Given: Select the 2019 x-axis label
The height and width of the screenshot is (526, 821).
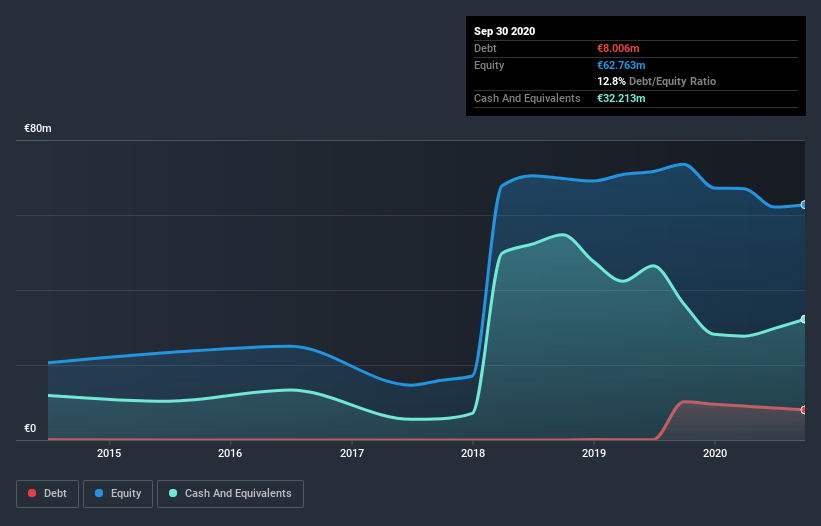Looking at the screenshot, I should click(x=594, y=453).
